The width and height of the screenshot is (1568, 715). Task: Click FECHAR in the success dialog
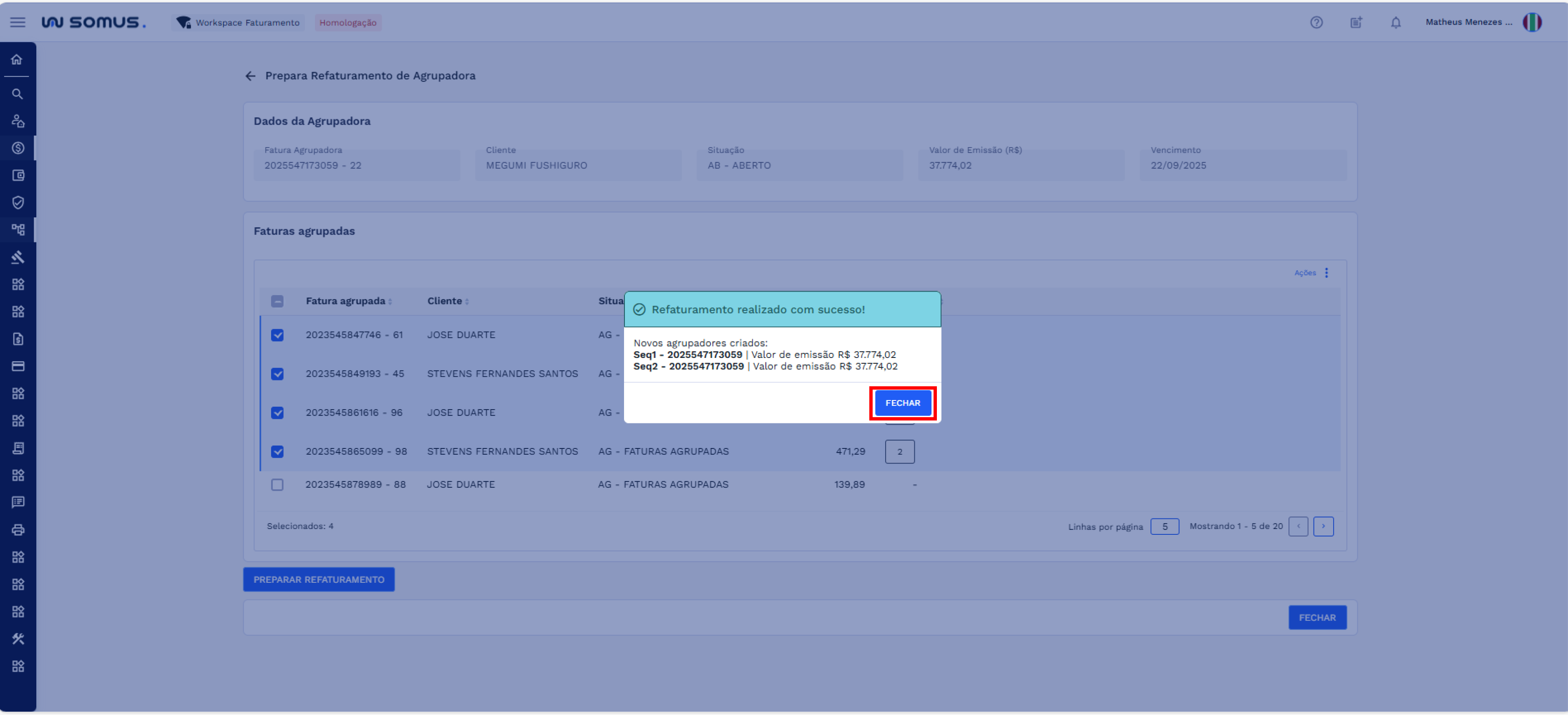(902, 403)
